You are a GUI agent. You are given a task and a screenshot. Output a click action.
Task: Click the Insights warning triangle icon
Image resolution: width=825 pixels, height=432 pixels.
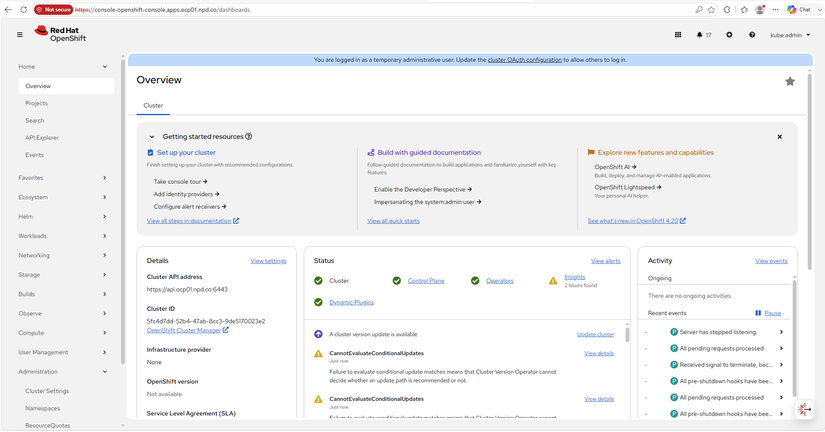point(553,281)
